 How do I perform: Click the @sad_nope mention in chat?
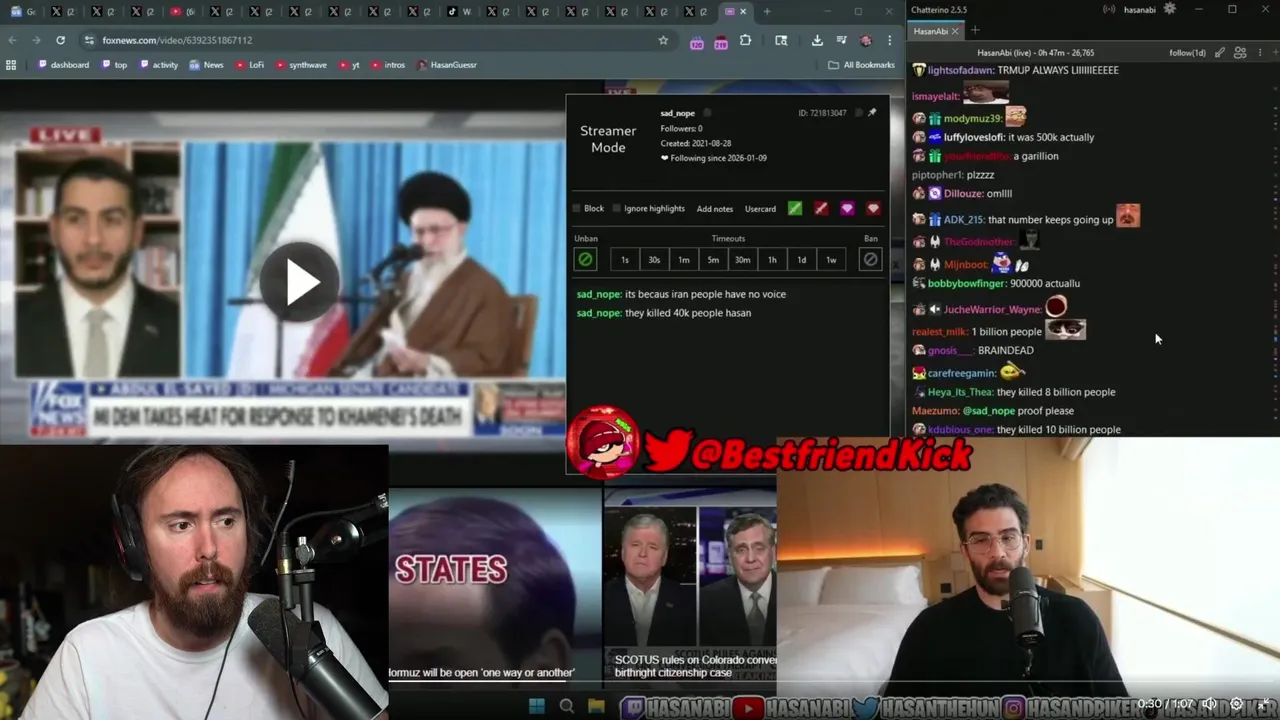pos(988,411)
